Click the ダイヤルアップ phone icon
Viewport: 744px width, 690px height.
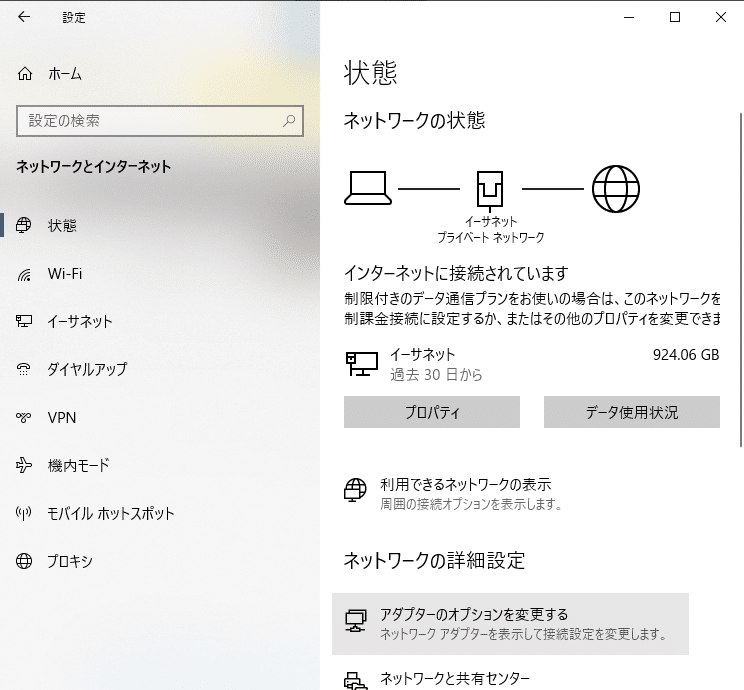coord(24,369)
